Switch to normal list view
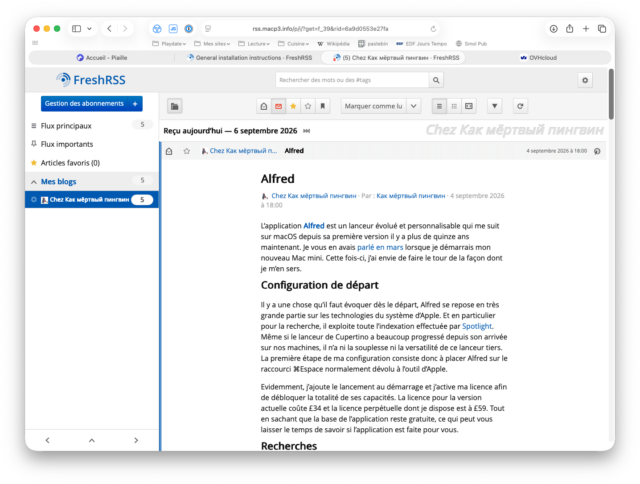 click(439, 107)
